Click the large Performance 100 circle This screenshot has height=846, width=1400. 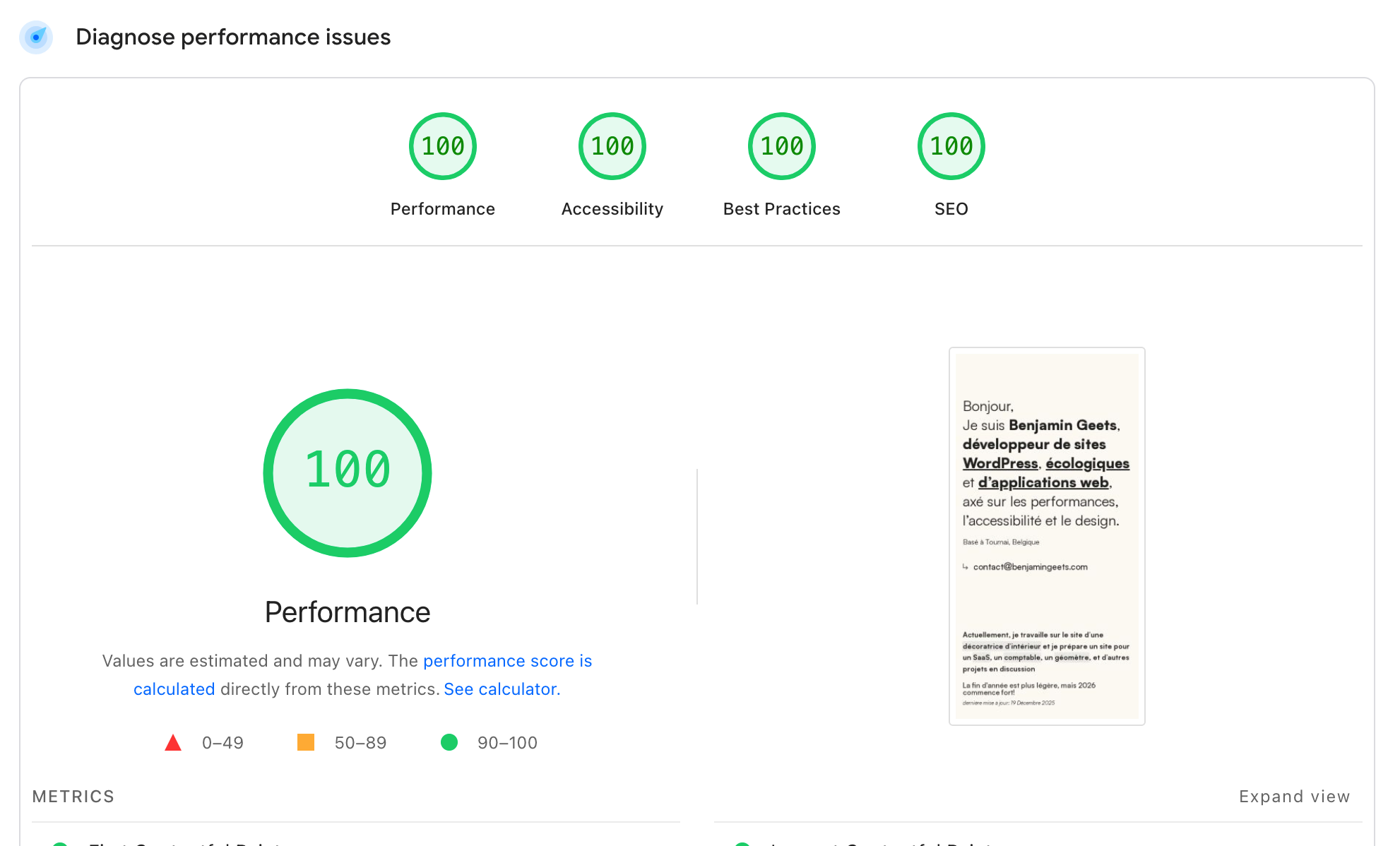pyautogui.click(x=347, y=472)
